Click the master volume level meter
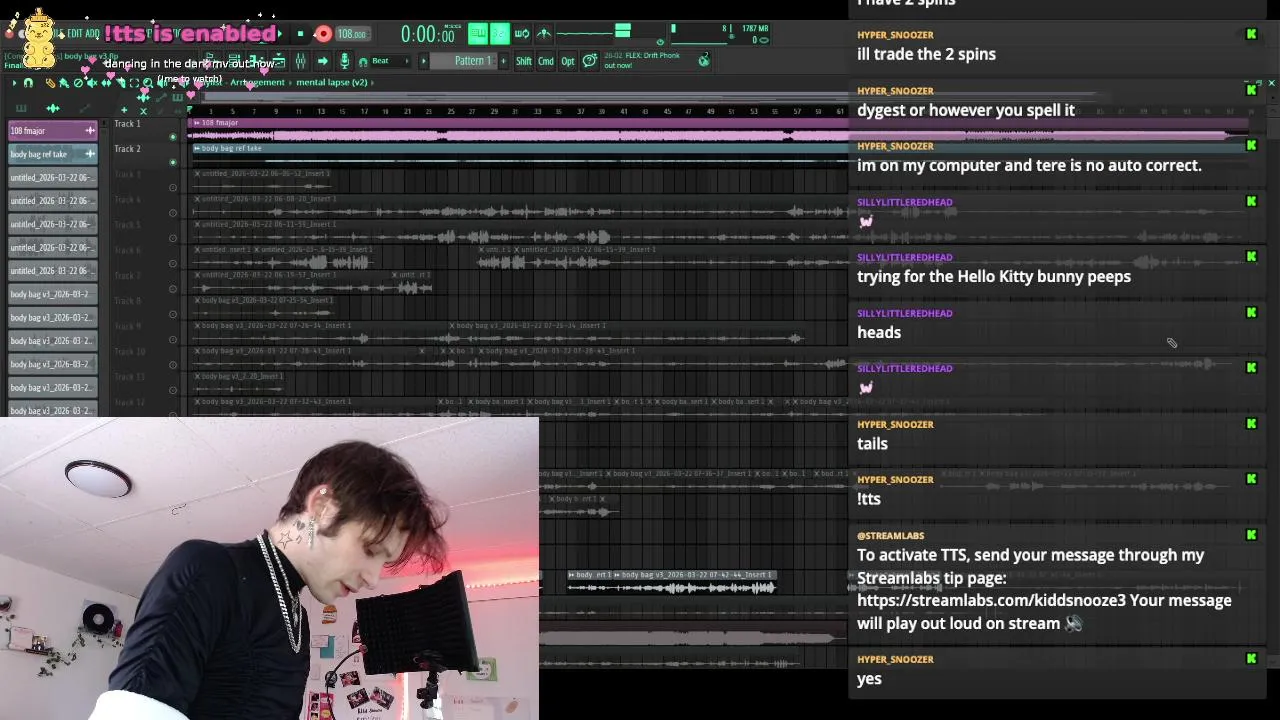 (623, 31)
